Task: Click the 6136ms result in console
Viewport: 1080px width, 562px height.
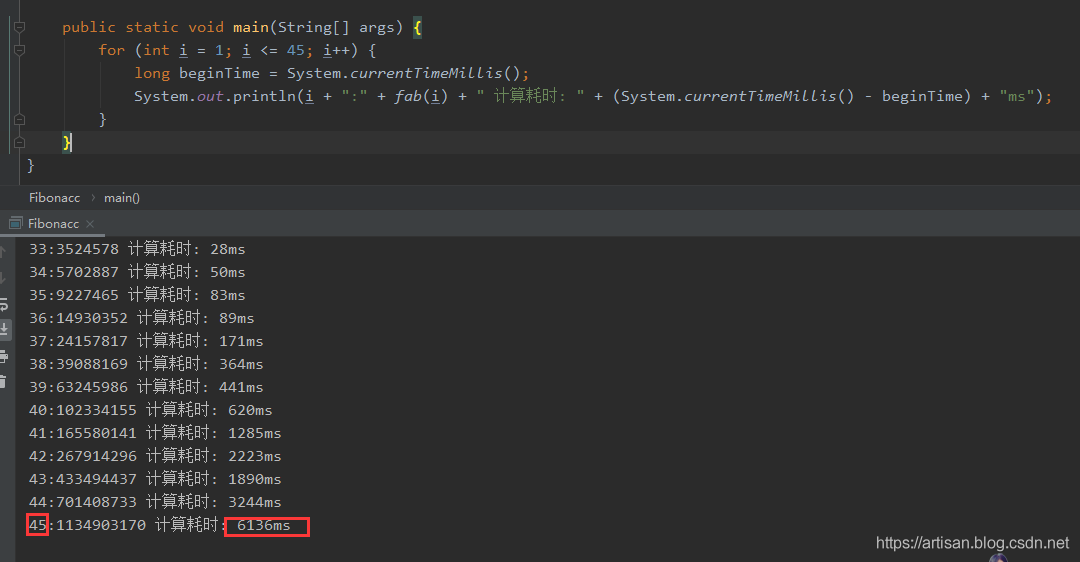Action: [x=265, y=526]
